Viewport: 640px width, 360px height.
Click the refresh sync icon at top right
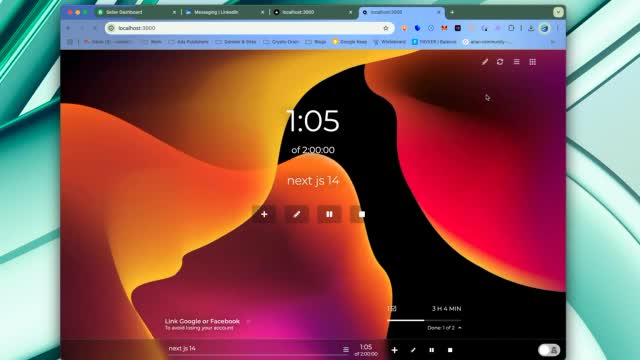coord(500,62)
